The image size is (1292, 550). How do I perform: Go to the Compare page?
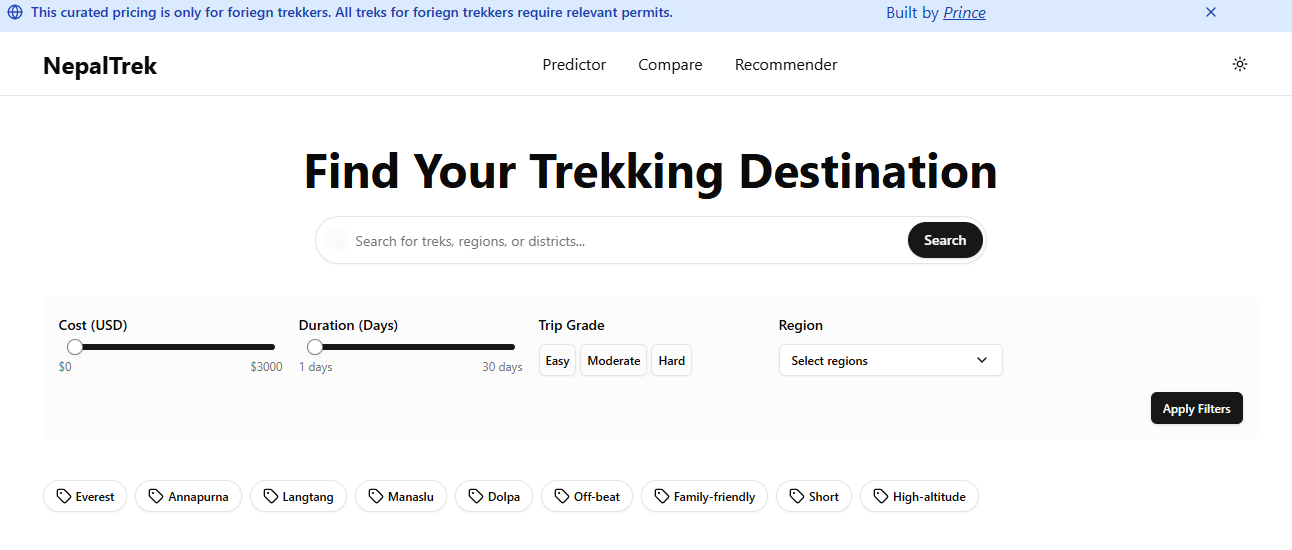point(670,65)
